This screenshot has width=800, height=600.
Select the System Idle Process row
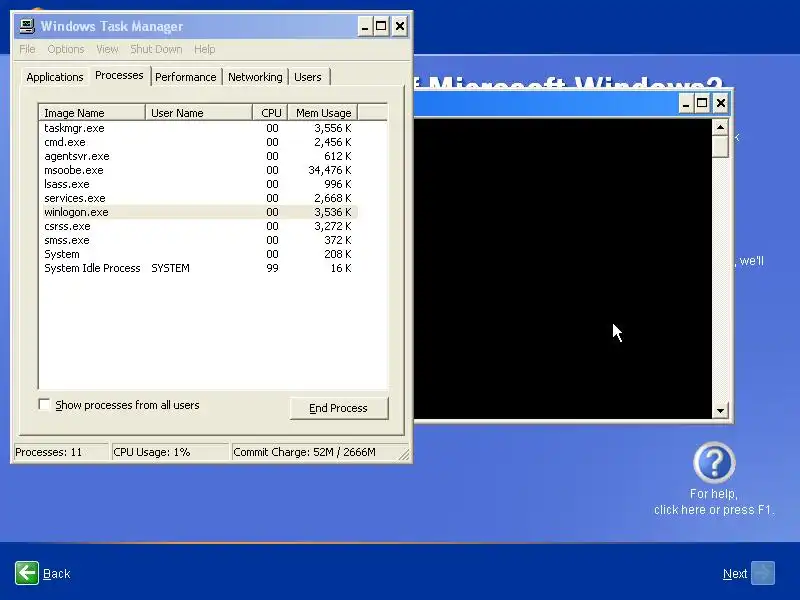[x=198, y=268]
